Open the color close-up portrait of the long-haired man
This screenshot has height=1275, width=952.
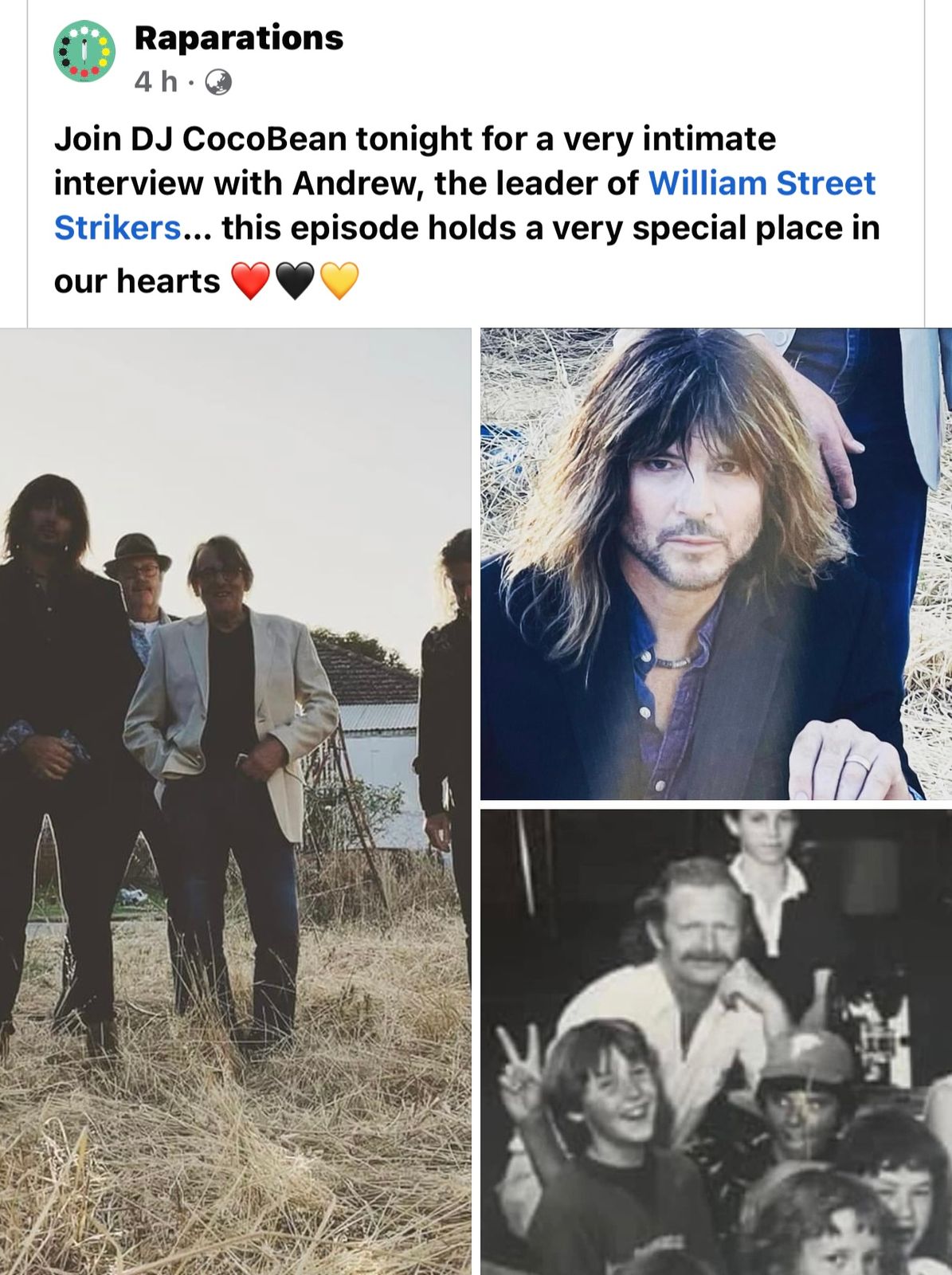[x=716, y=563]
